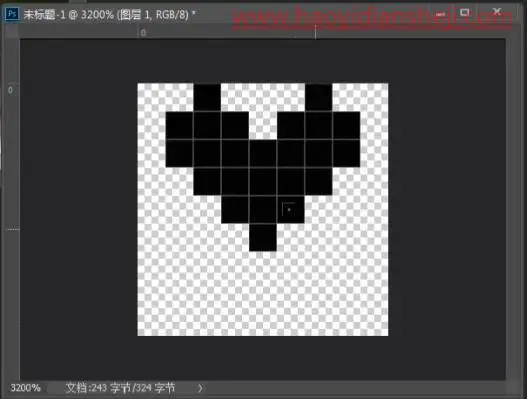
Task: Close the 未标题-1 document window
Action: (x=497, y=12)
